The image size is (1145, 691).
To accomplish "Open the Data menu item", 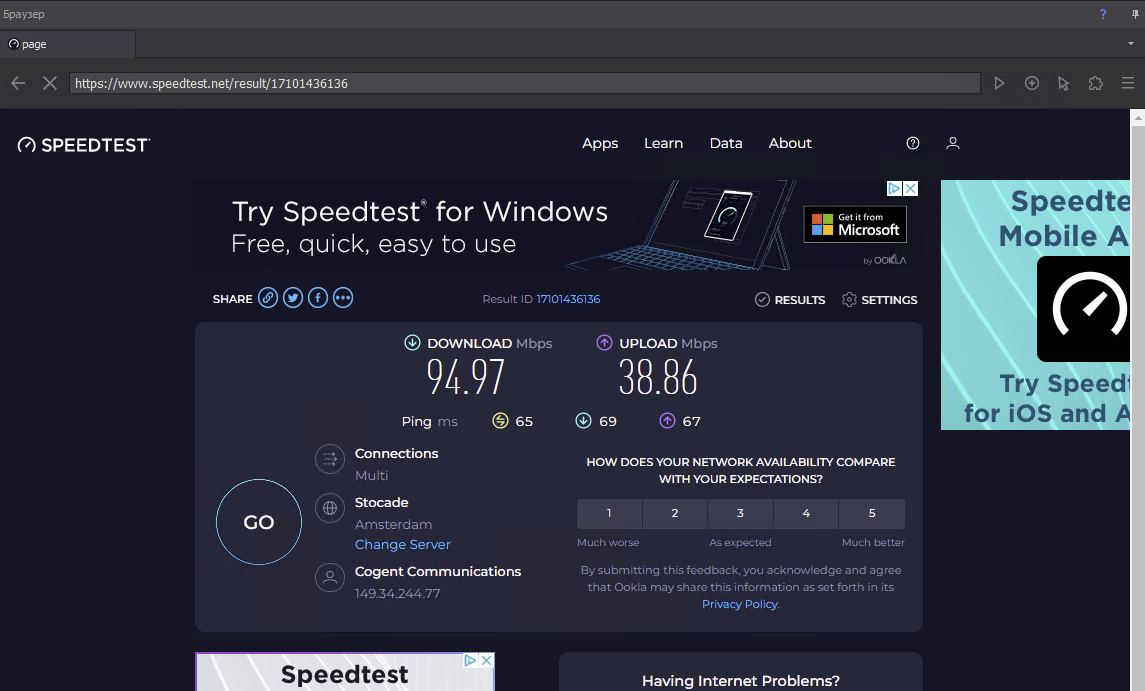I will click(726, 143).
